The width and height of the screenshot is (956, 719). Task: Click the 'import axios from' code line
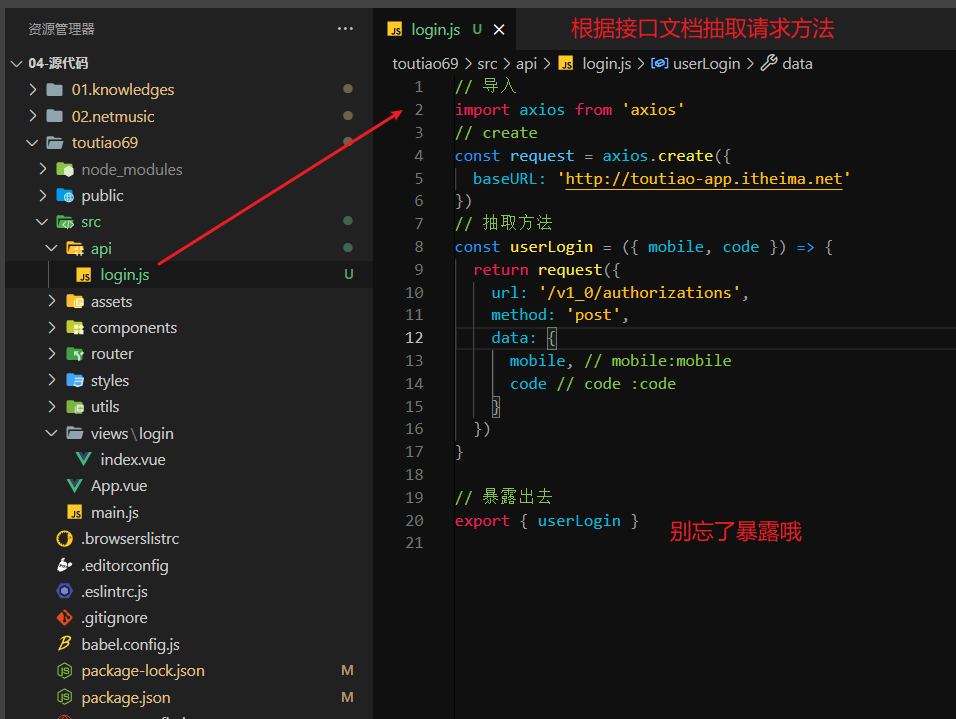pyautogui.click(x=569, y=110)
